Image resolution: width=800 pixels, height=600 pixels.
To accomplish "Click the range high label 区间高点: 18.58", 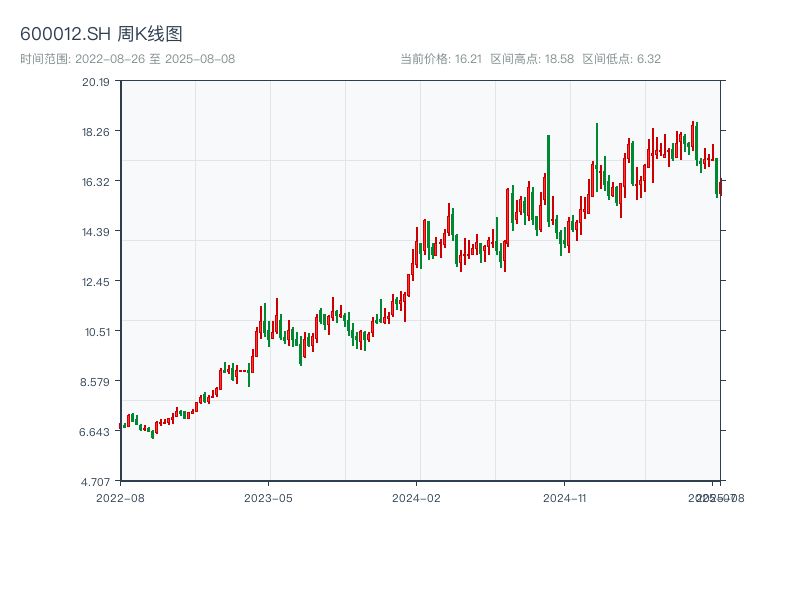I will coord(532,59).
